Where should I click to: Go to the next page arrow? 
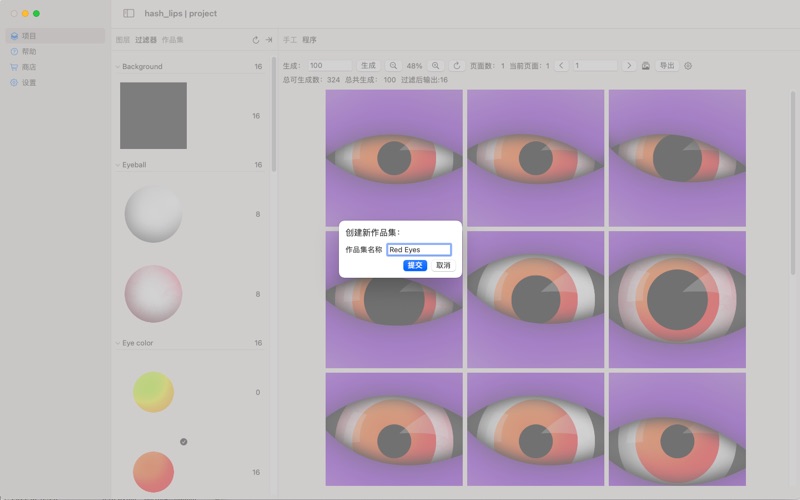tap(628, 66)
